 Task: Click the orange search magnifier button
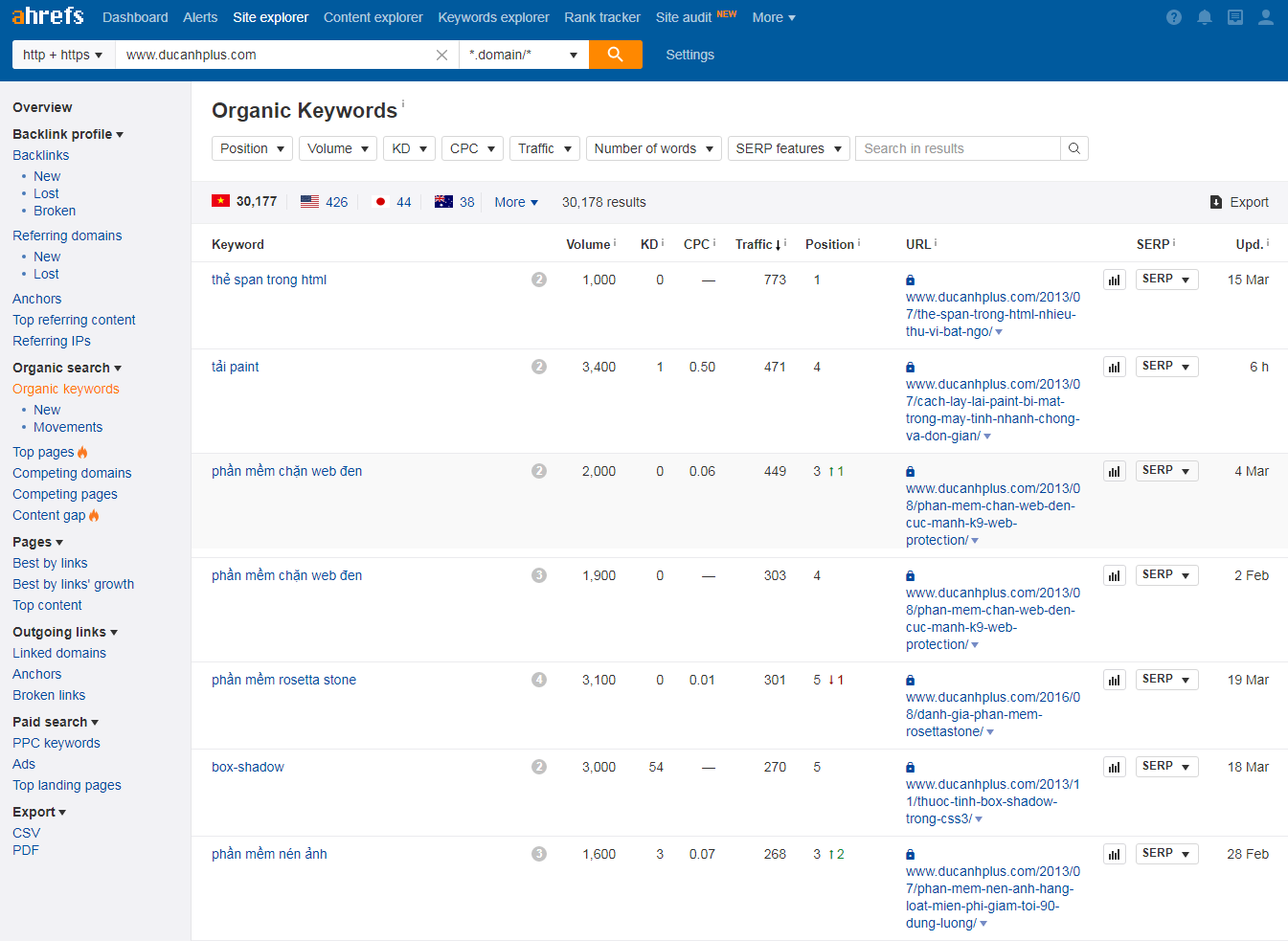click(615, 55)
